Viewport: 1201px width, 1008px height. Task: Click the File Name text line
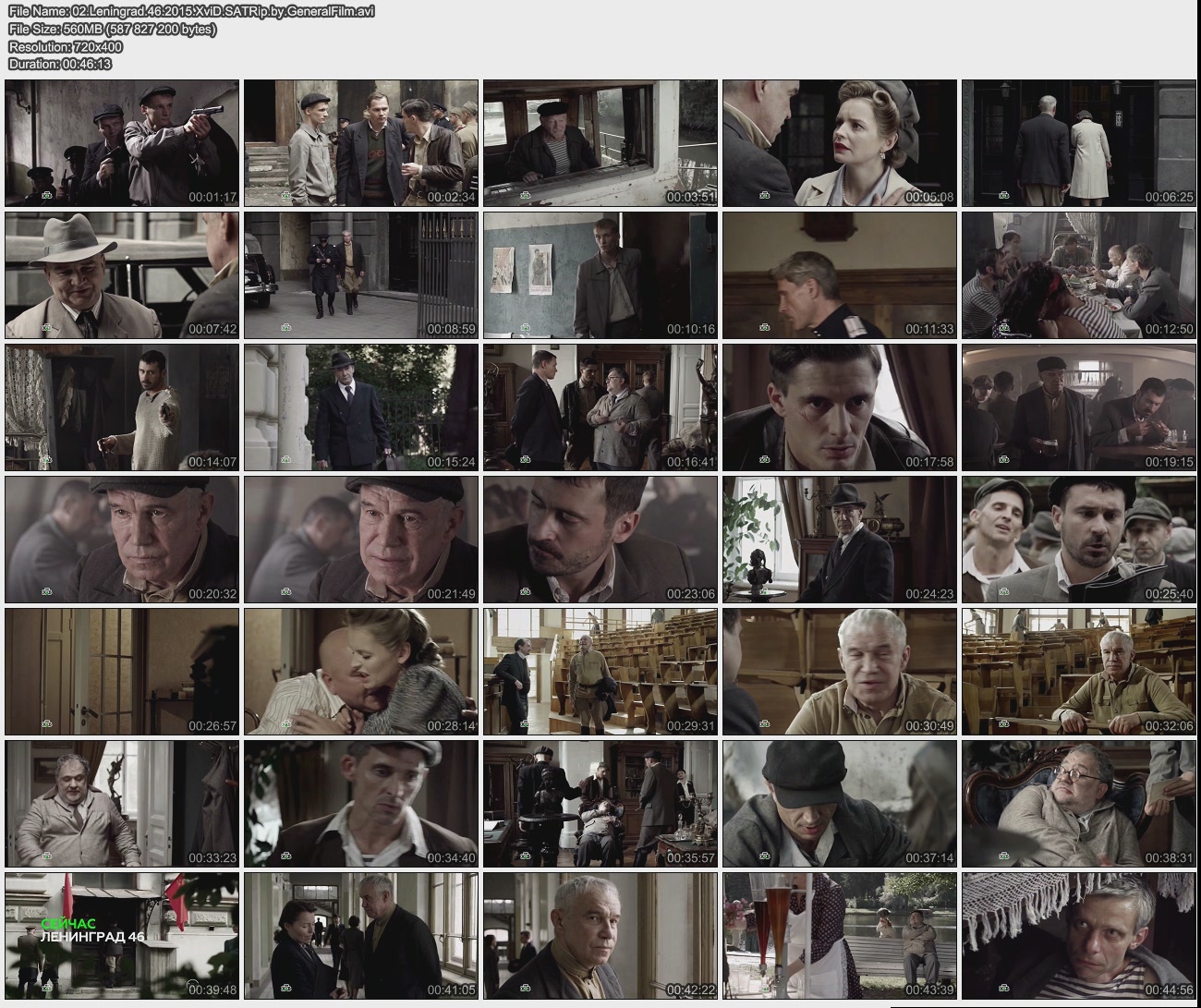pyautogui.click(x=191, y=11)
